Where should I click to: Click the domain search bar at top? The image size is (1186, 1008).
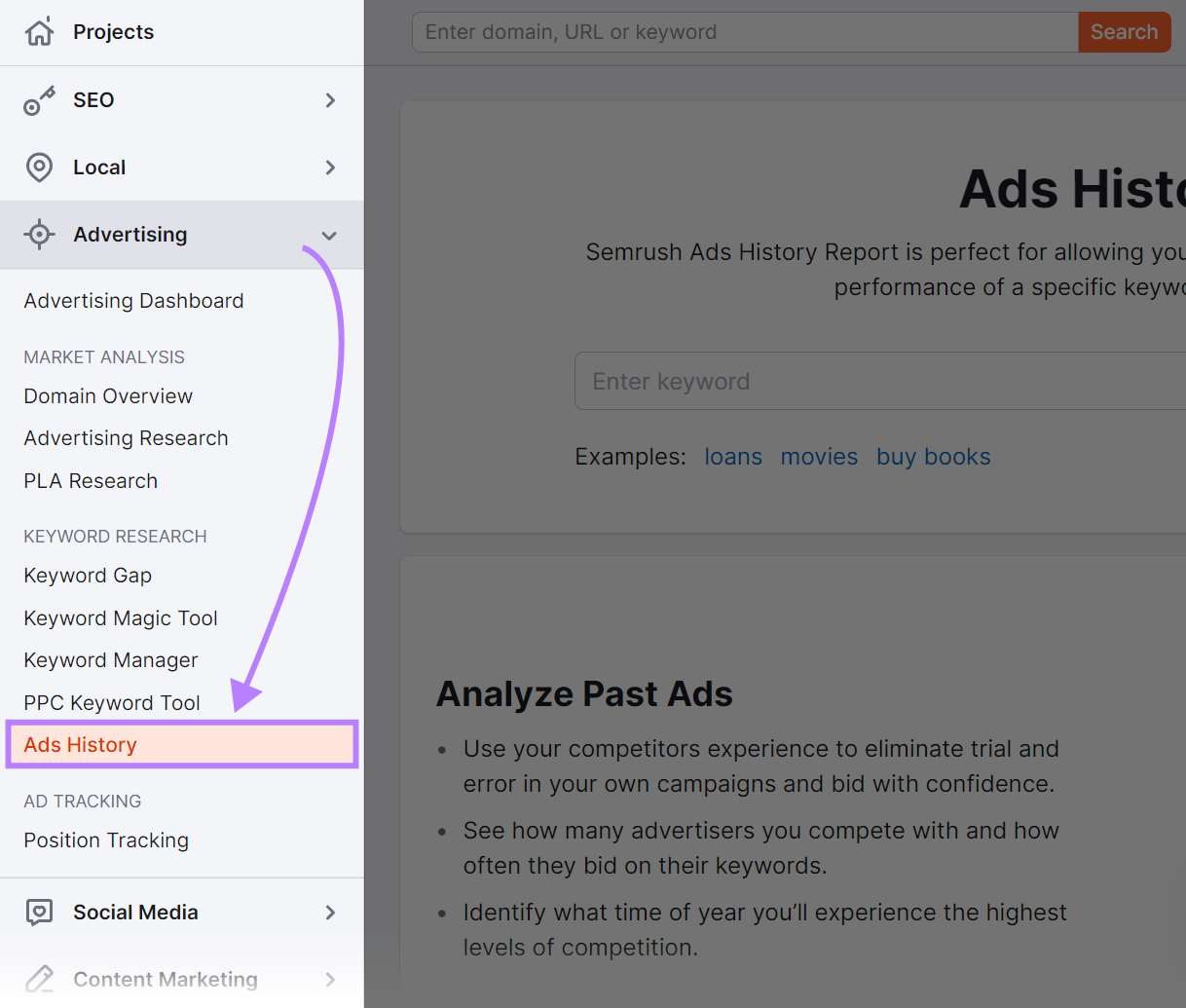pyautogui.click(x=744, y=31)
